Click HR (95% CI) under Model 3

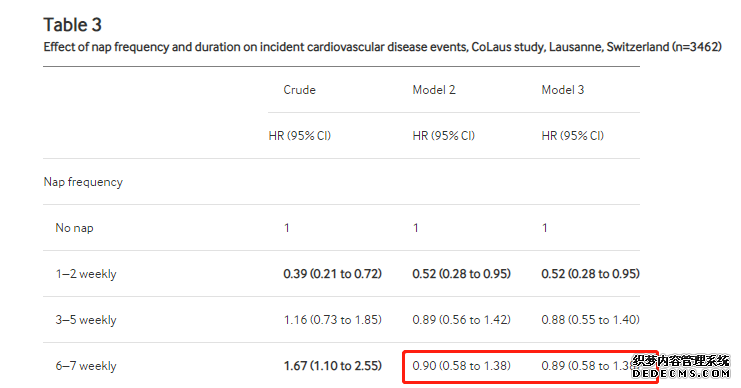[x=572, y=136]
